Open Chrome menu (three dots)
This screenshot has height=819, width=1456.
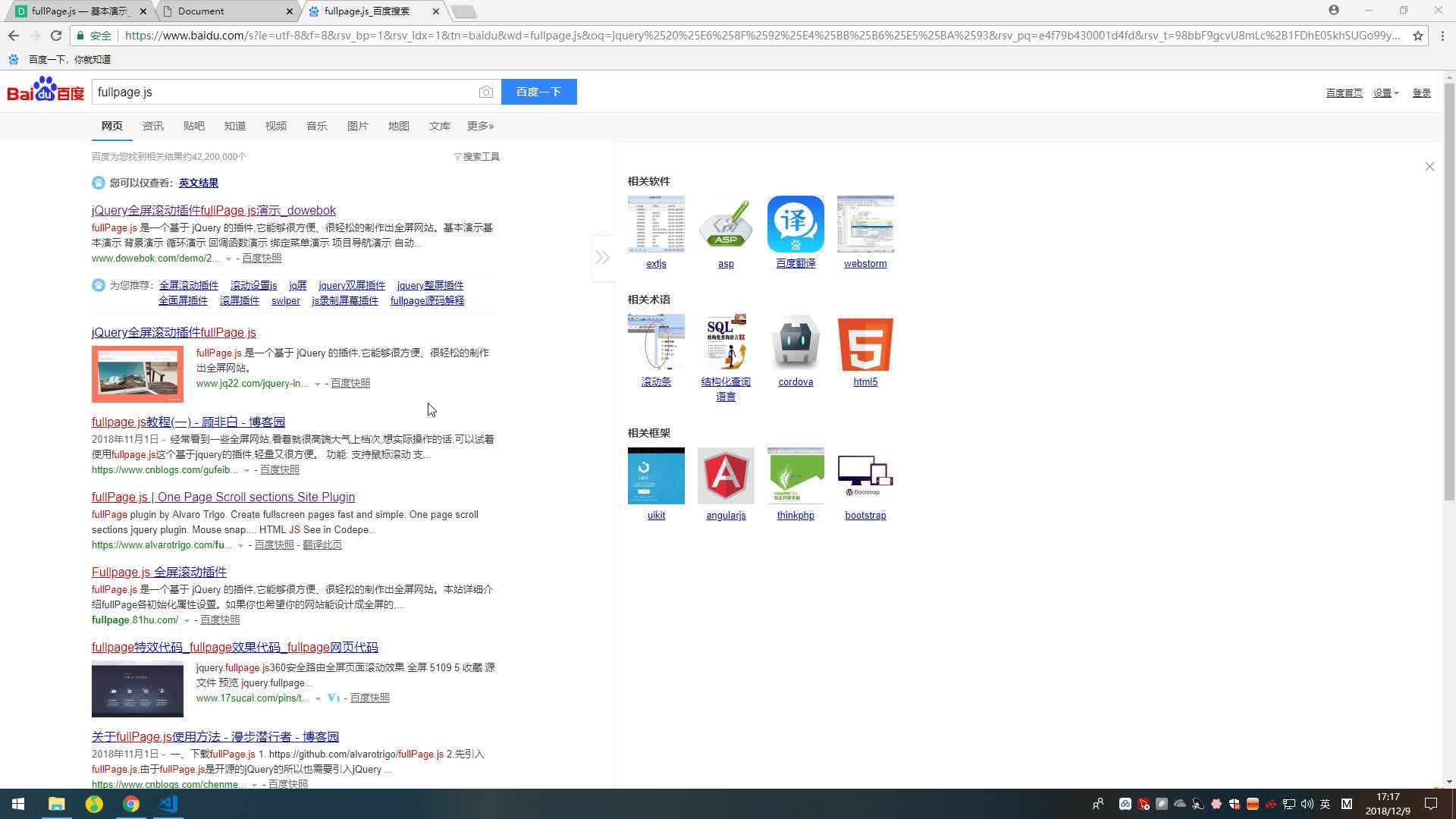pos(1443,36)
